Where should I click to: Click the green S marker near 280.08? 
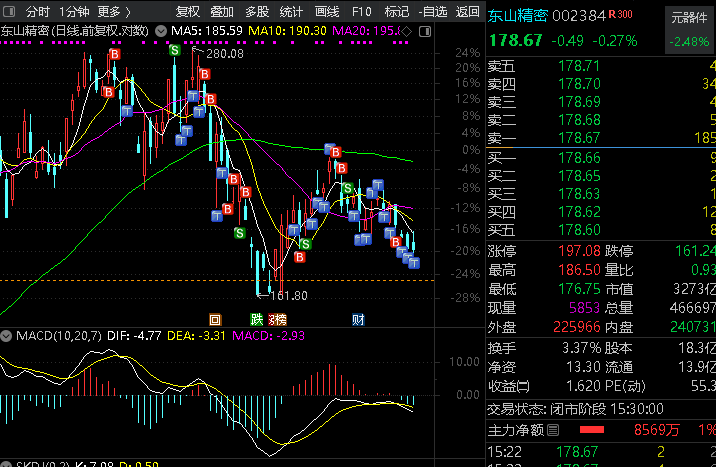pos(174,50)
